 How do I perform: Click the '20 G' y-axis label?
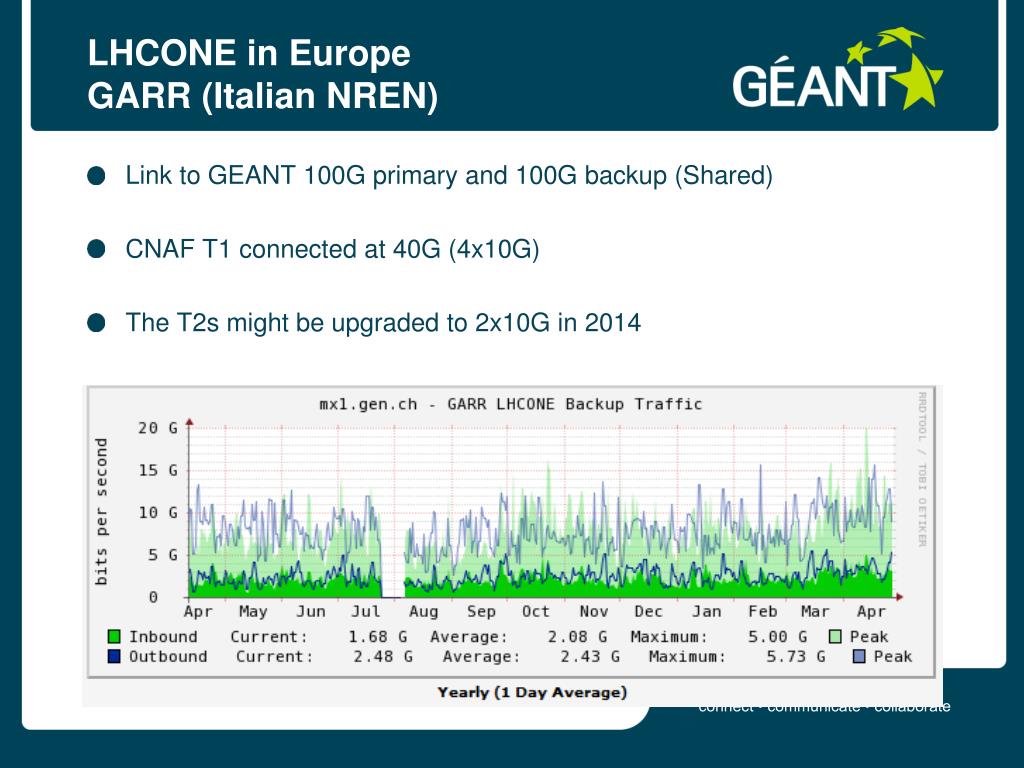[x=157, y=428]
